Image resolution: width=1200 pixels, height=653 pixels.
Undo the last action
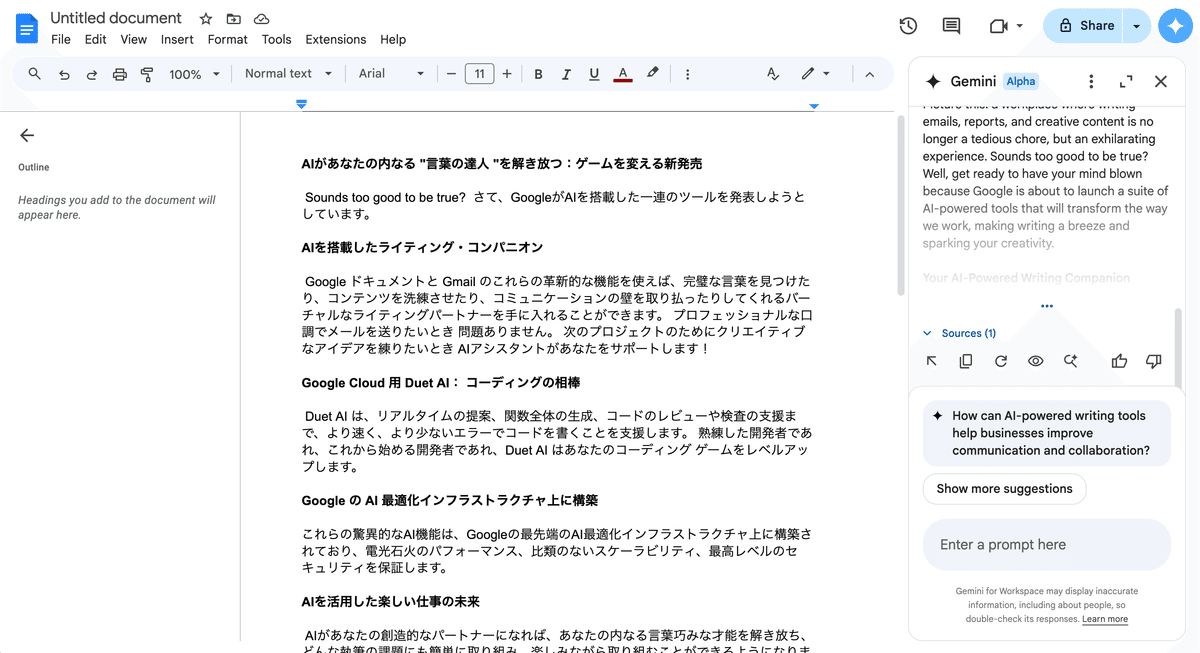click(64, 74)
